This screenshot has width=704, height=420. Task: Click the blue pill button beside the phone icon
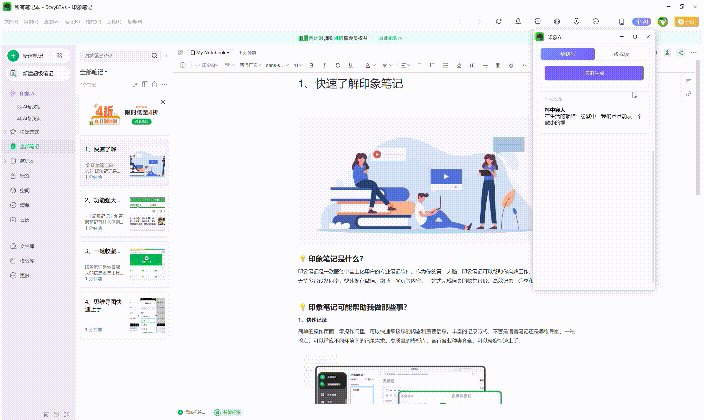click(641, 22)
